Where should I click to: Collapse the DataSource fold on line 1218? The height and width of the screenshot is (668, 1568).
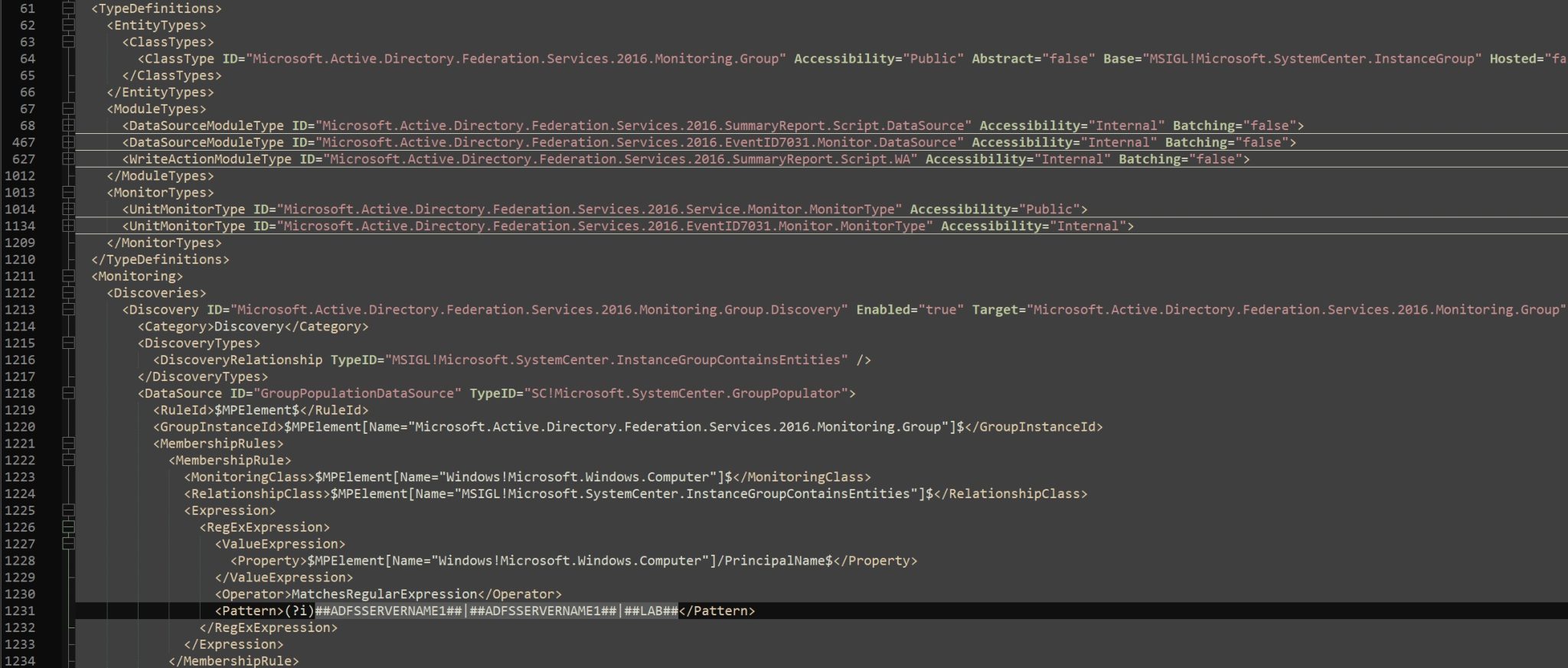click(x=68, y=393)
